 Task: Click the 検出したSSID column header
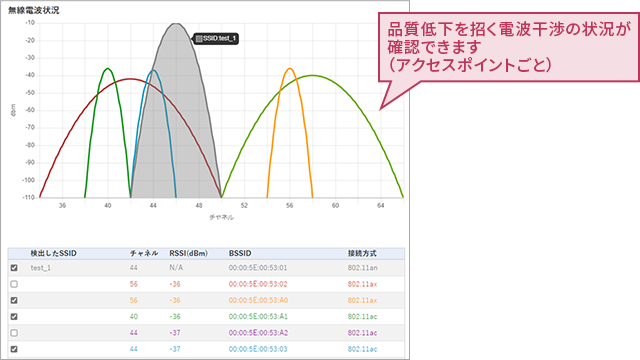(53, 253)
